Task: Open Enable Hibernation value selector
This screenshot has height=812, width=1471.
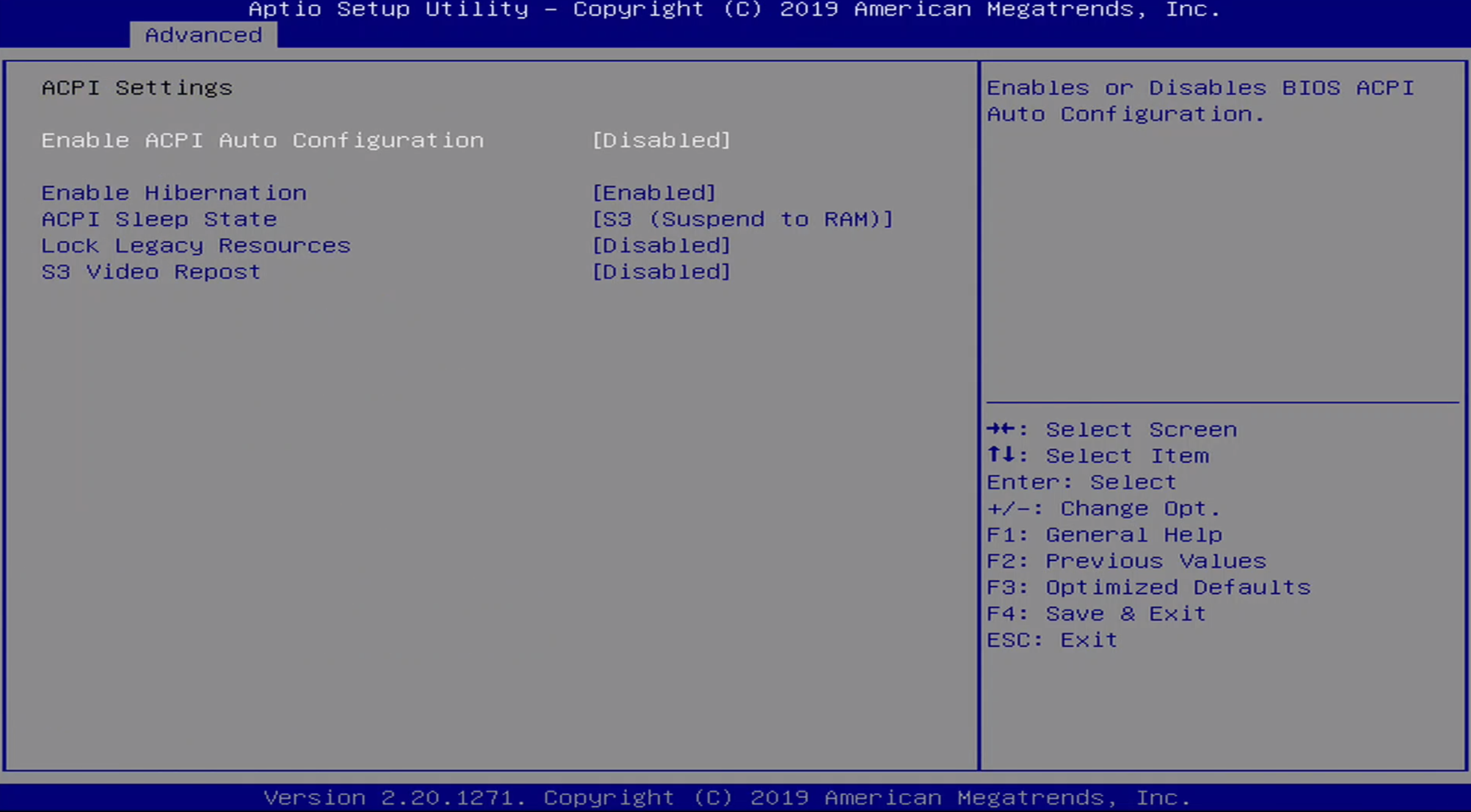Action: [654, 192]
